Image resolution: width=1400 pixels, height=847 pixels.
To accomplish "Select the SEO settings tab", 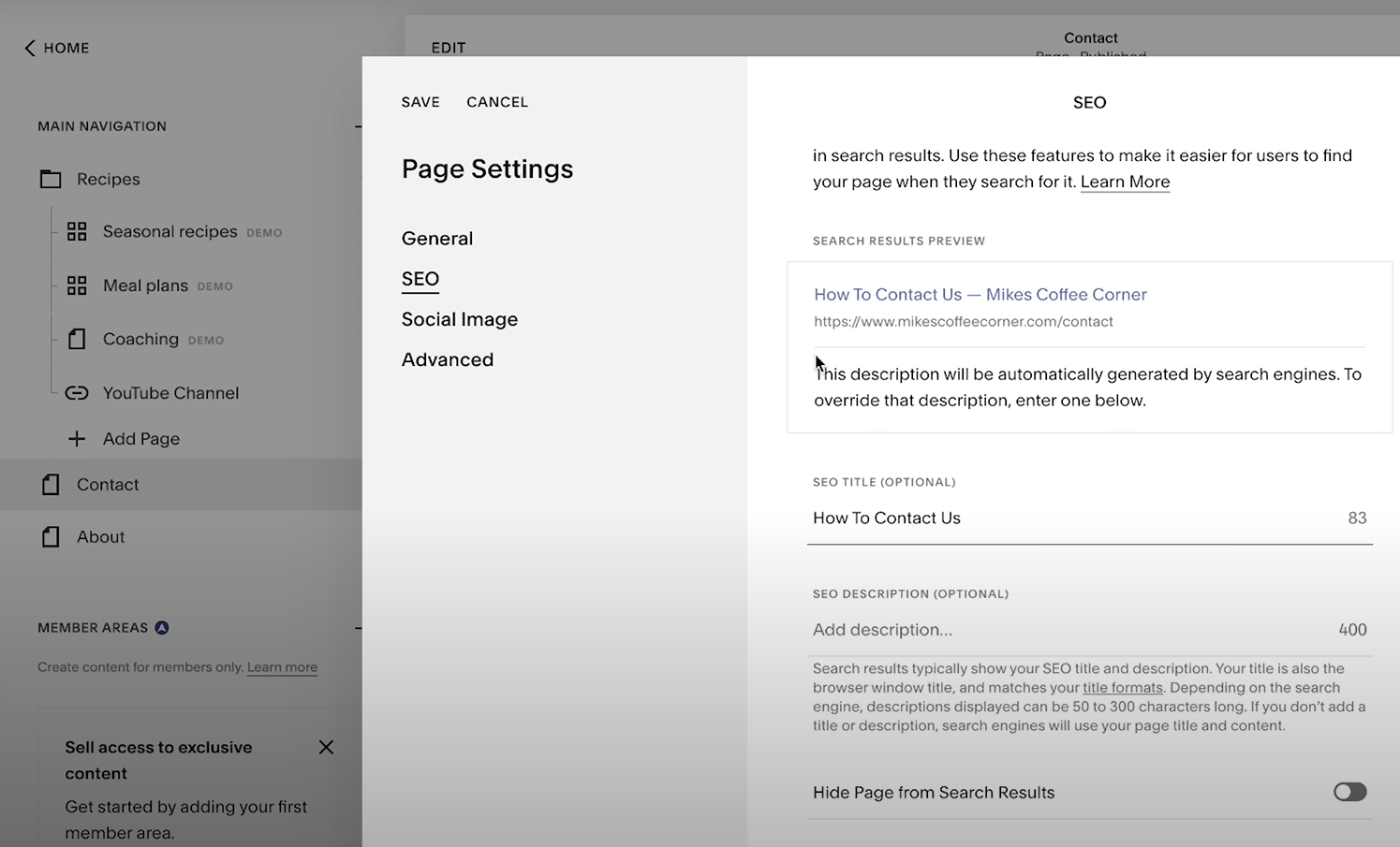I will click(x=420, y=279).
